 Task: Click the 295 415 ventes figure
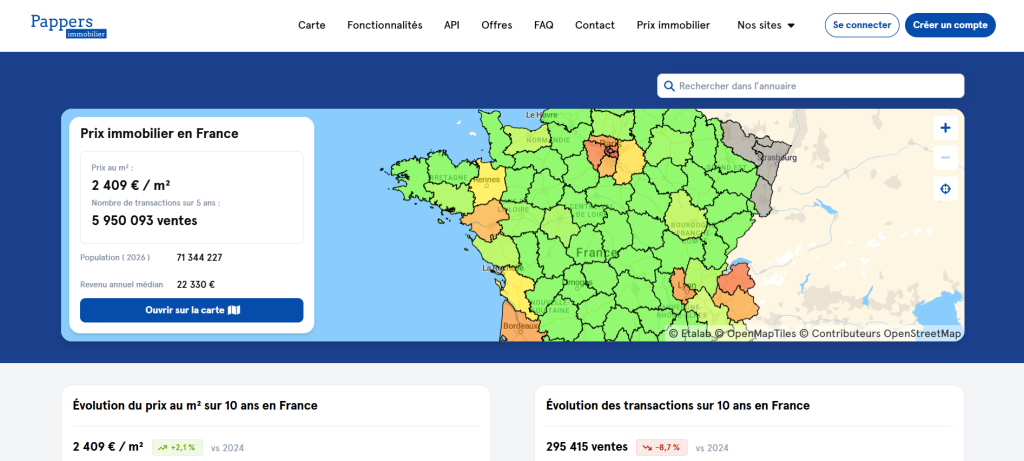click(x=586, y=447)
